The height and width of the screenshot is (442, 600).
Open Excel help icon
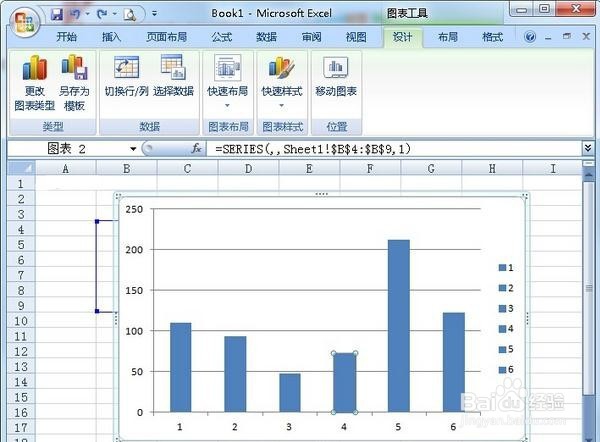530,37
